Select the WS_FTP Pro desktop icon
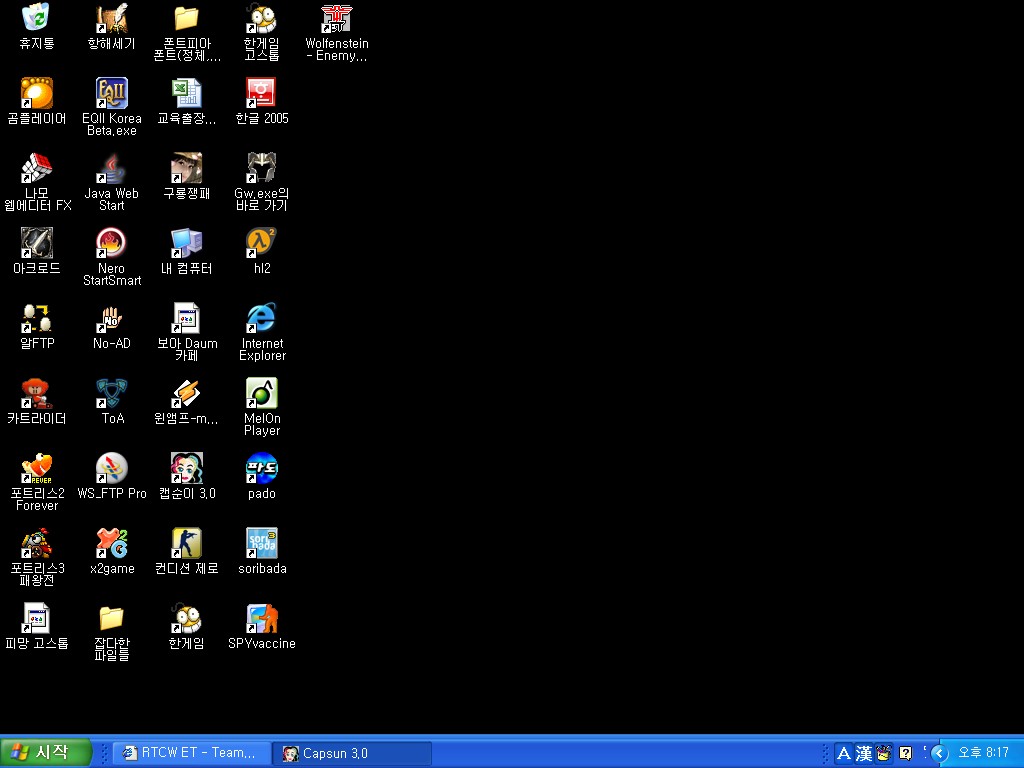This screenshot has width=1024, height=768. (111, 468)
